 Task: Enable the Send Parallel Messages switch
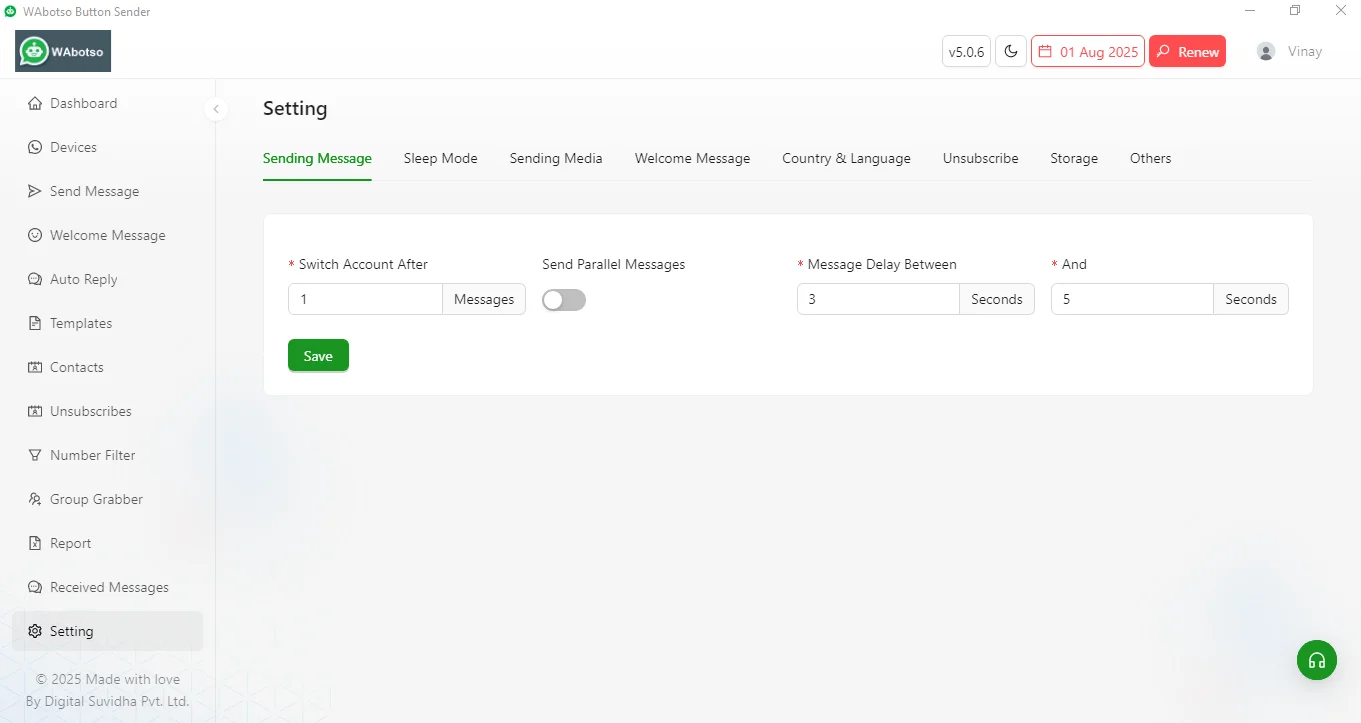click(564, 300)
